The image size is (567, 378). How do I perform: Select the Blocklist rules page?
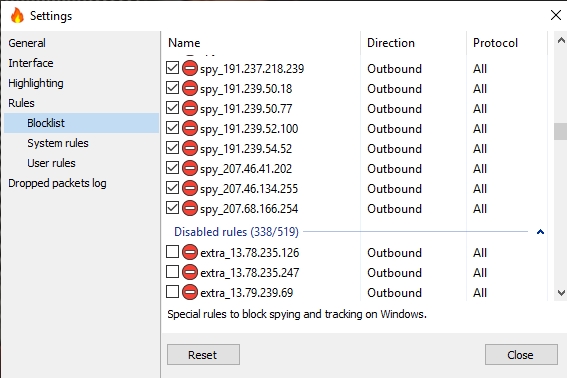click(81, 123)
